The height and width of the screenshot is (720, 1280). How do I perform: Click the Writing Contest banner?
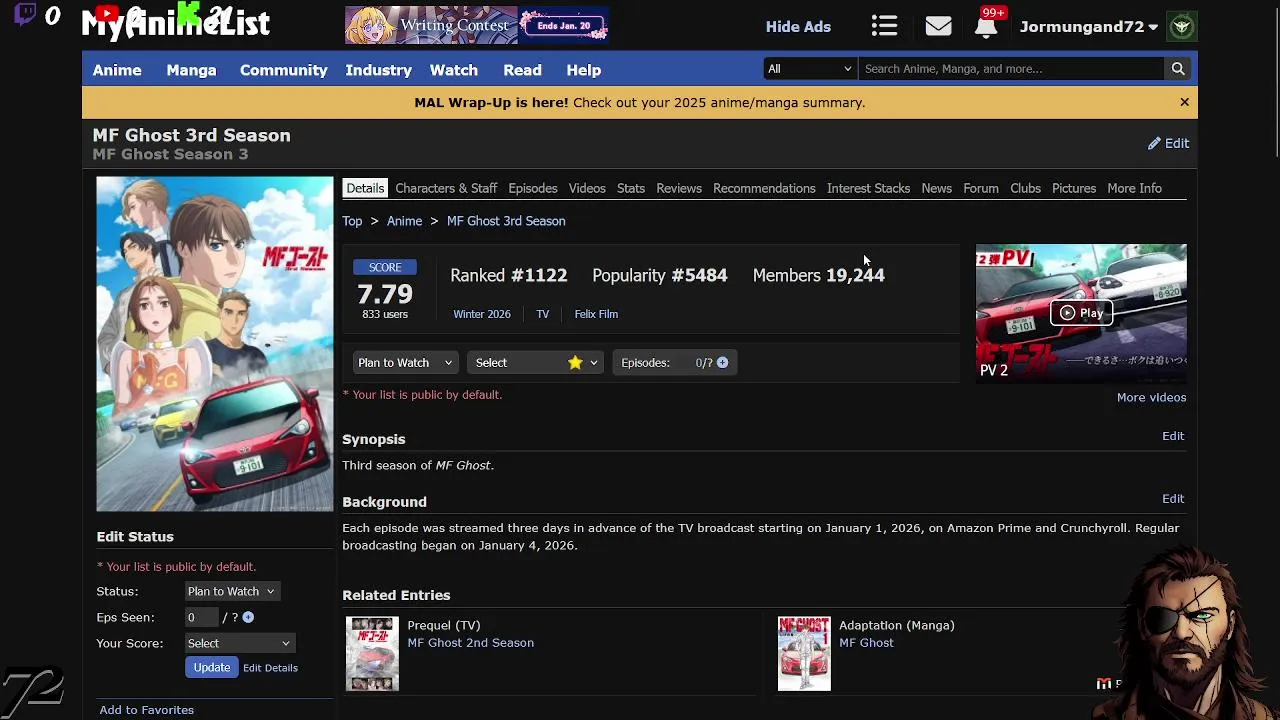pyautogui.click(x=477, y=25)
